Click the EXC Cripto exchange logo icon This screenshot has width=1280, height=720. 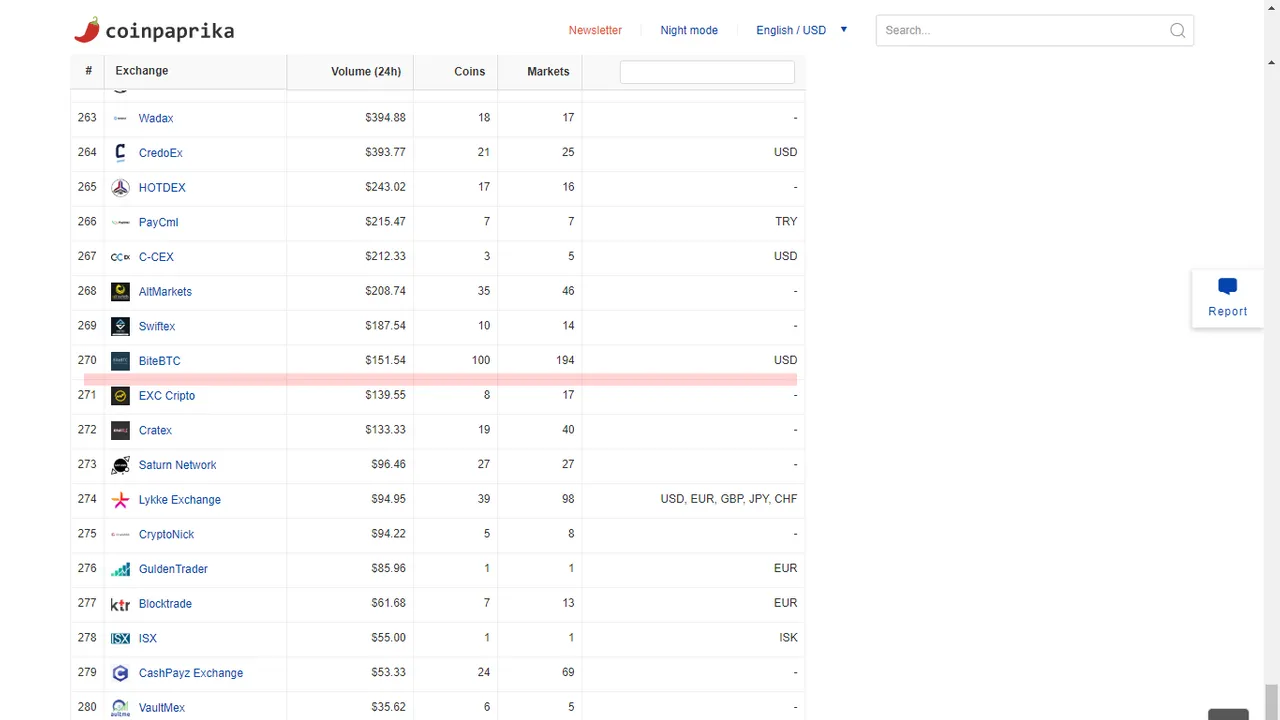tap(120, 396)
